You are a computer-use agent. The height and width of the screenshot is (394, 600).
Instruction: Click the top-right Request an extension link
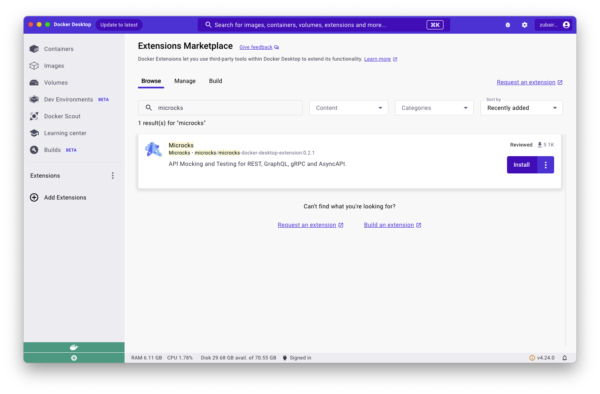coord(526,82)
